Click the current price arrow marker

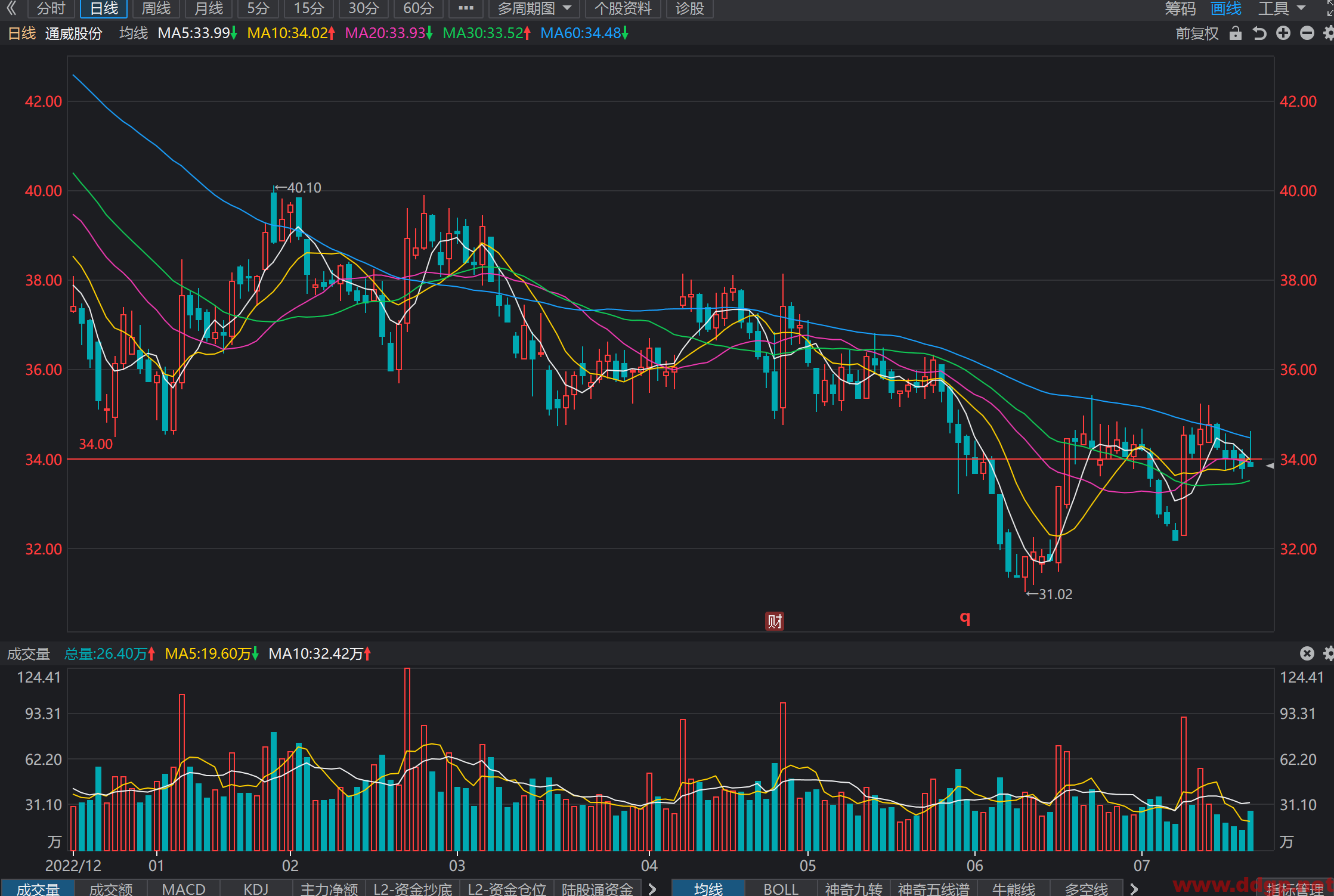(1270, 466)
